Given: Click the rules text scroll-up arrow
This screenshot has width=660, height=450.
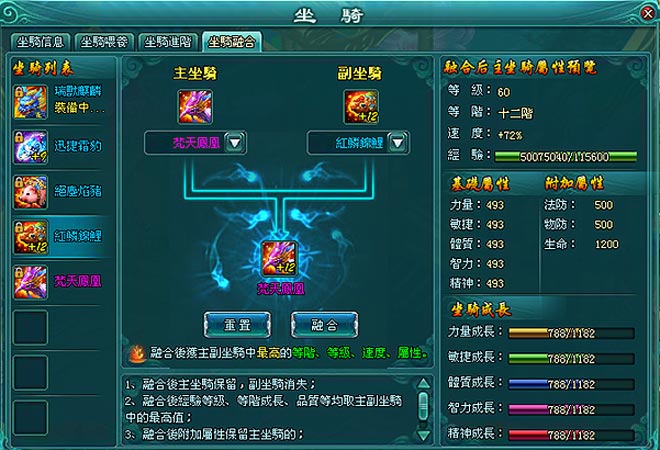Looking at the screenshot, I should (x=423, y=383).
